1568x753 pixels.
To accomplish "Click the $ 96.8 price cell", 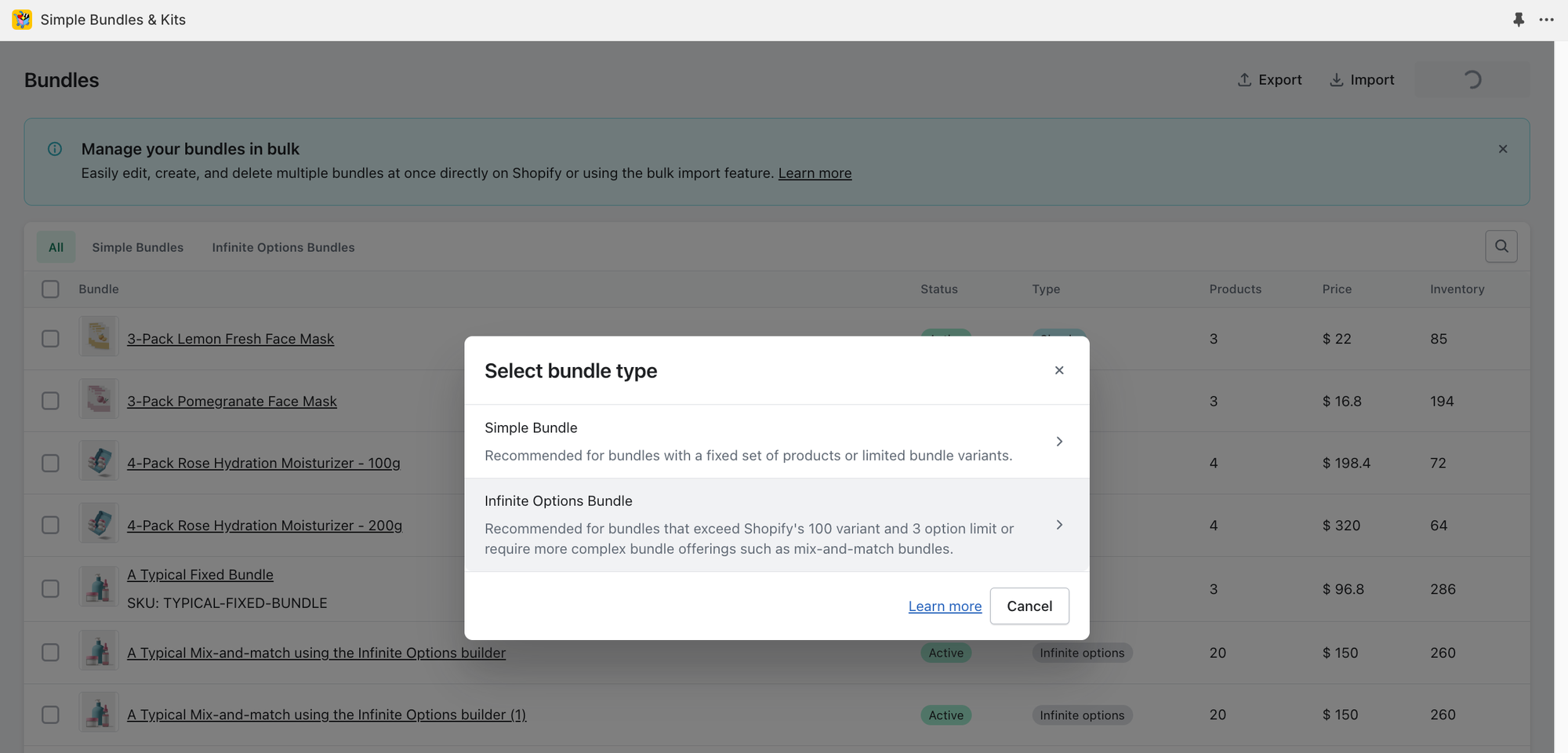I will [x=1343, y=589].
